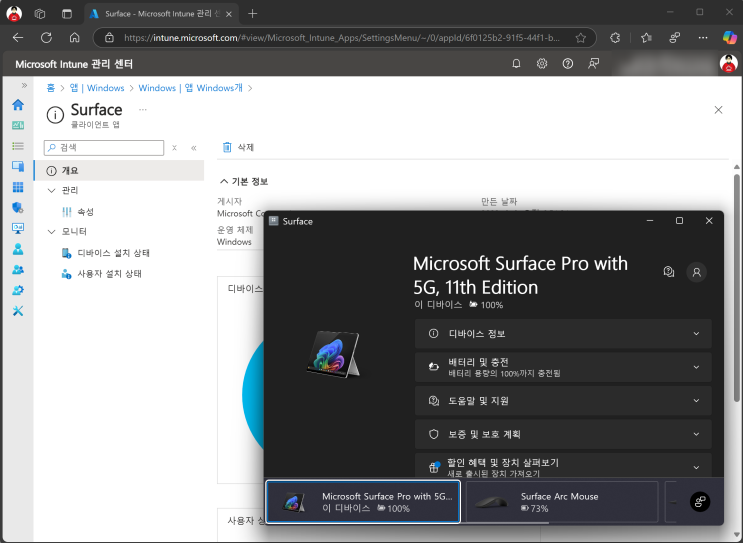The image size is (743, 543).
Task: Open browser extensions icon
Action: click(x=615, y=37)
